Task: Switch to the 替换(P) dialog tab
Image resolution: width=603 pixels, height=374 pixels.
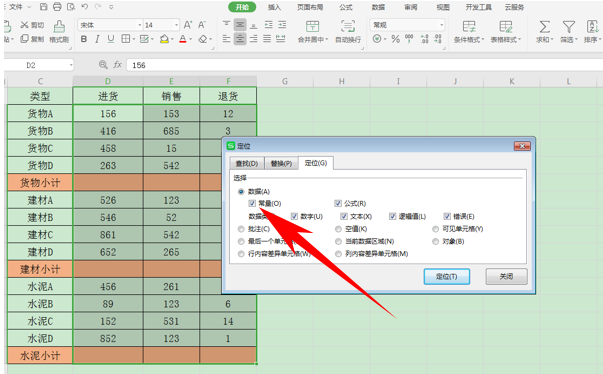Action: [281, 163]
